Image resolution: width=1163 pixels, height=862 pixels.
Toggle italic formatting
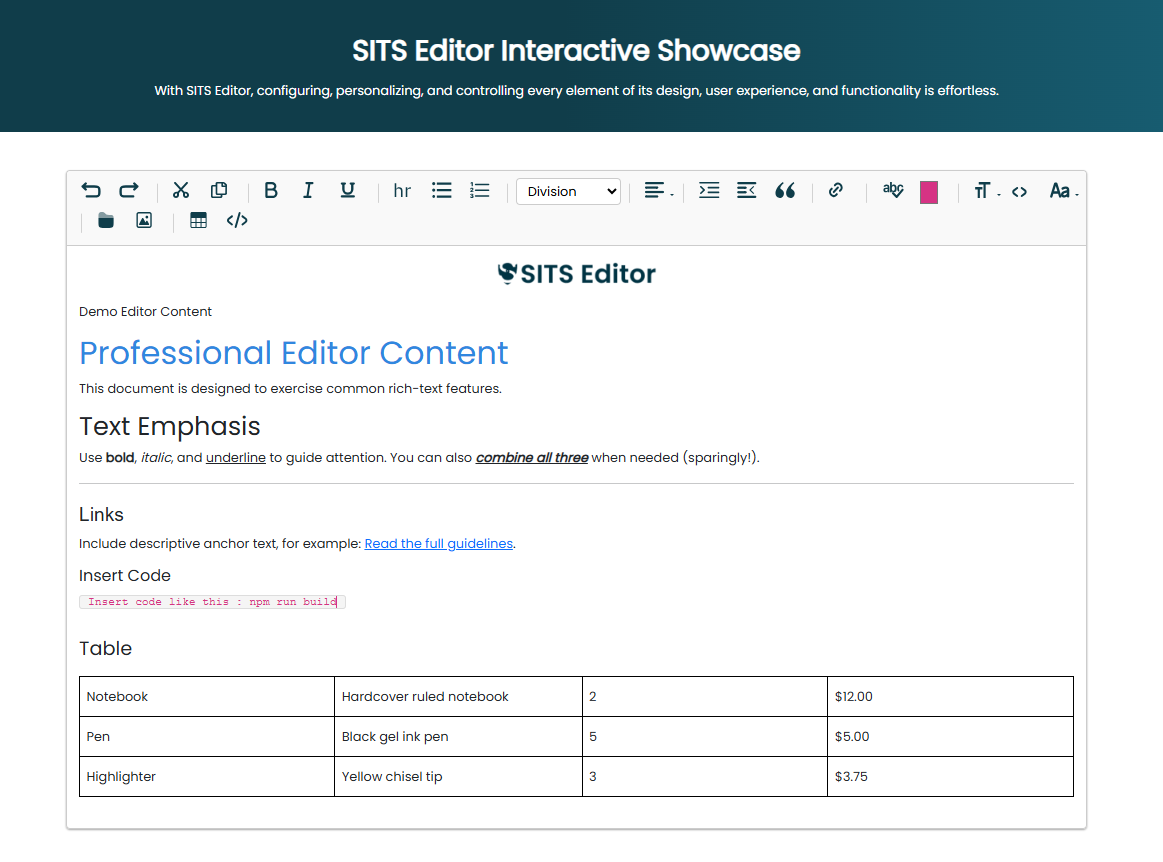coord(308,191)
